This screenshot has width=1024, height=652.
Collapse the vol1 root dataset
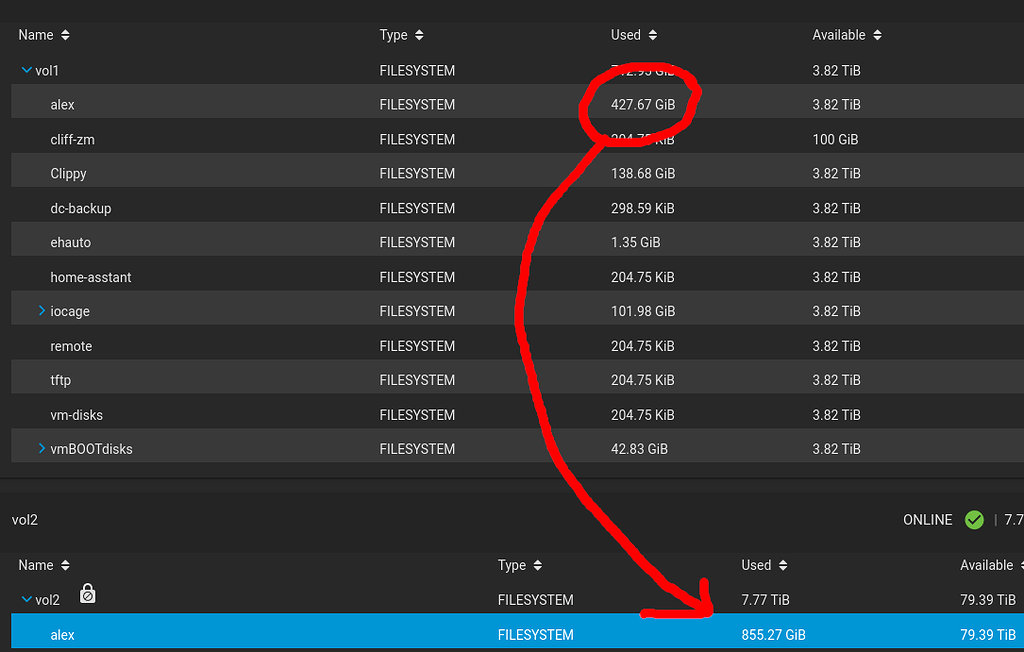[x=25, y=71]
